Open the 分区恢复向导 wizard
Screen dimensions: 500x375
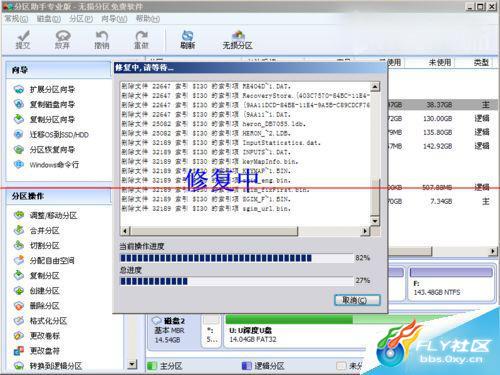(44, 150)
